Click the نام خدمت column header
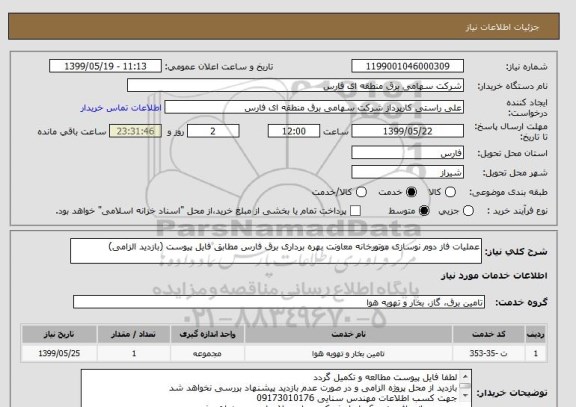The width and height of the screenshot is (576, 407). tap(348, 334)
